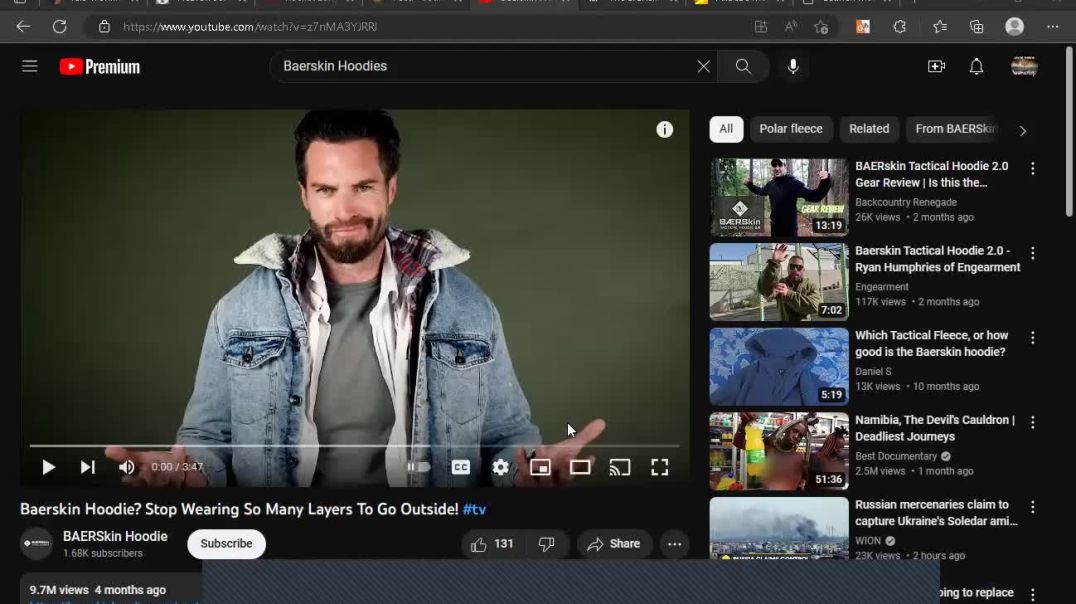Switch to miniplayer
Screen dimensions: 1076x604
[540, 467]
